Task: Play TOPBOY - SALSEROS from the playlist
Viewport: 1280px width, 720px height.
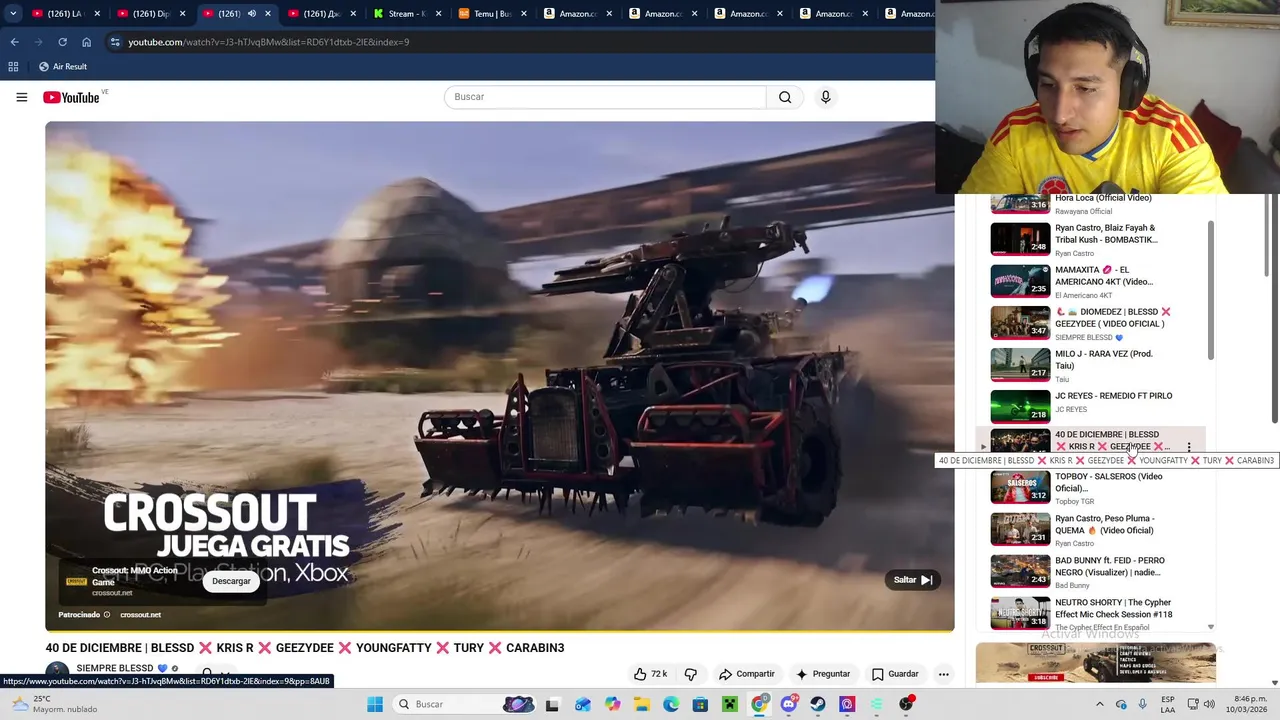Action: (x=1090, y=487)
